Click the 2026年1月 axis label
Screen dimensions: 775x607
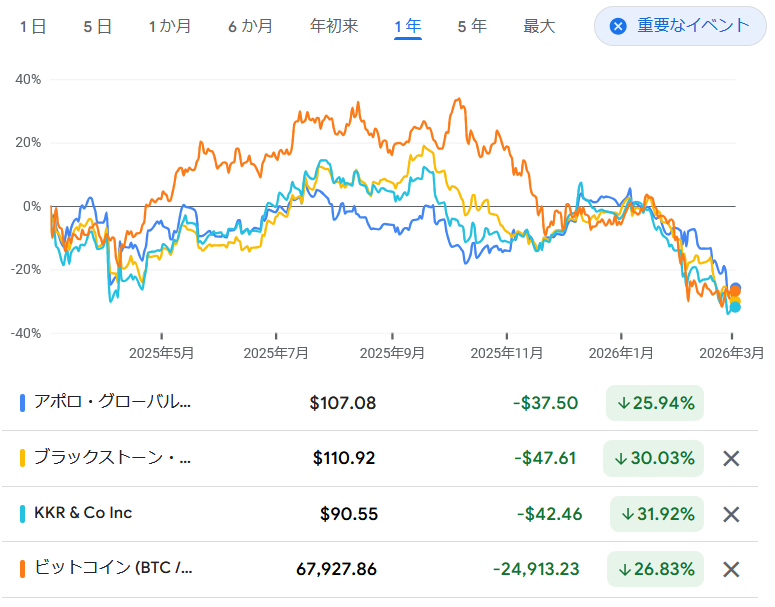tap(621, 353)
